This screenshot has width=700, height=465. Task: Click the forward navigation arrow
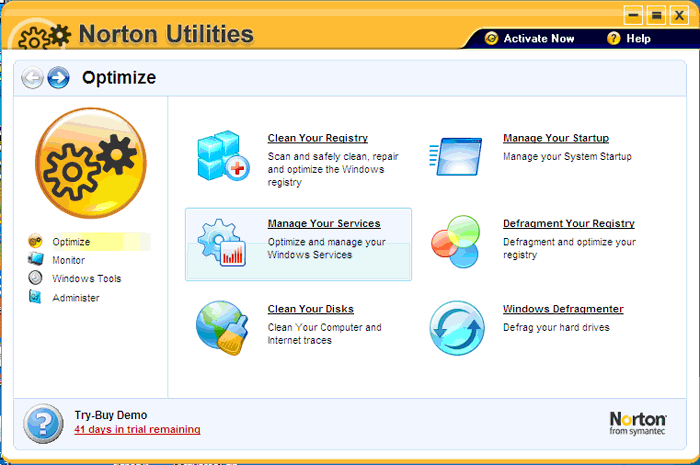pos(58,78)
